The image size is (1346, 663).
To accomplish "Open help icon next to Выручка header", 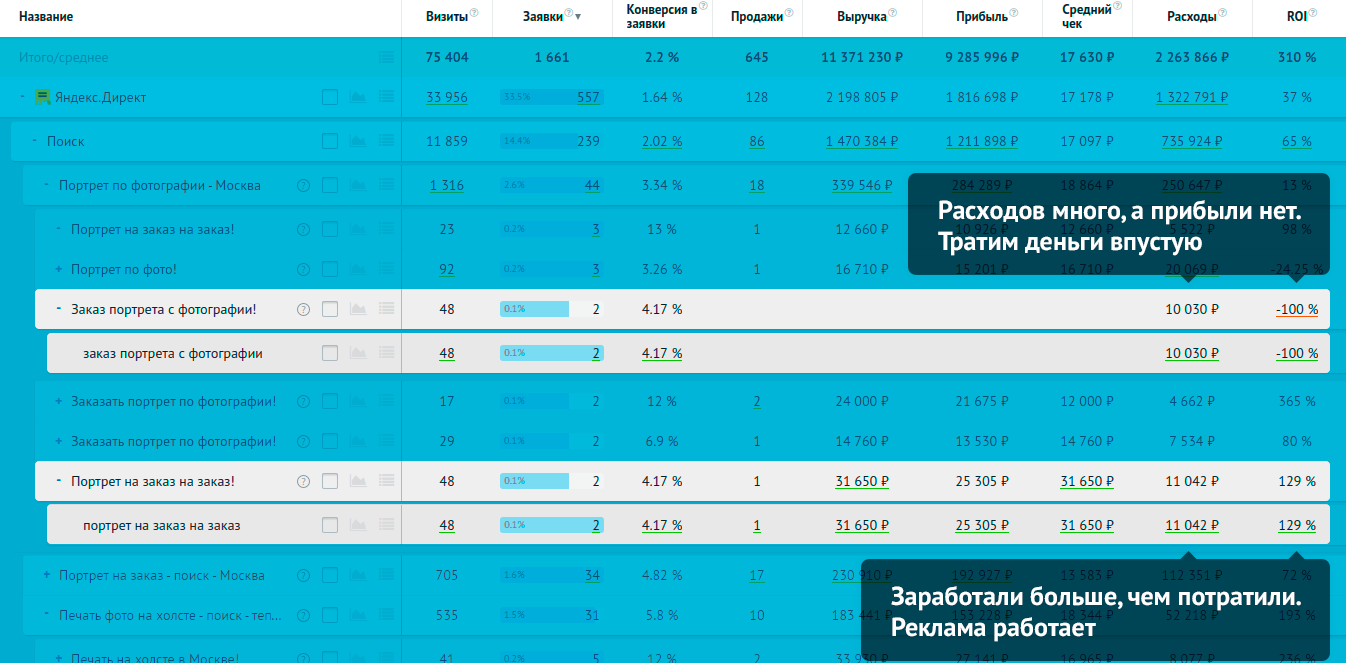I will point(892,13).
